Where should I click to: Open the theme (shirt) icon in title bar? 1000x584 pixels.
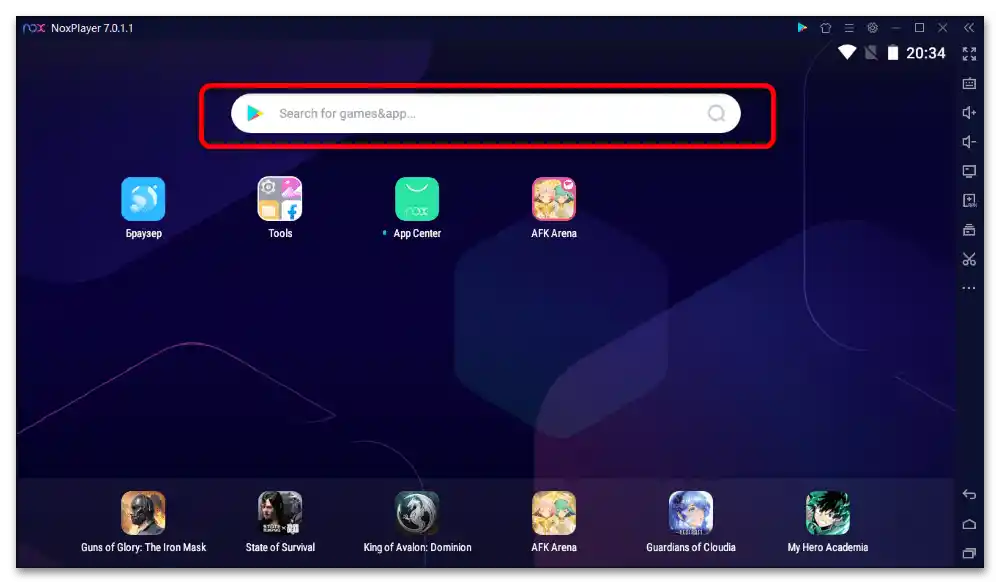(x=826, y=27)
